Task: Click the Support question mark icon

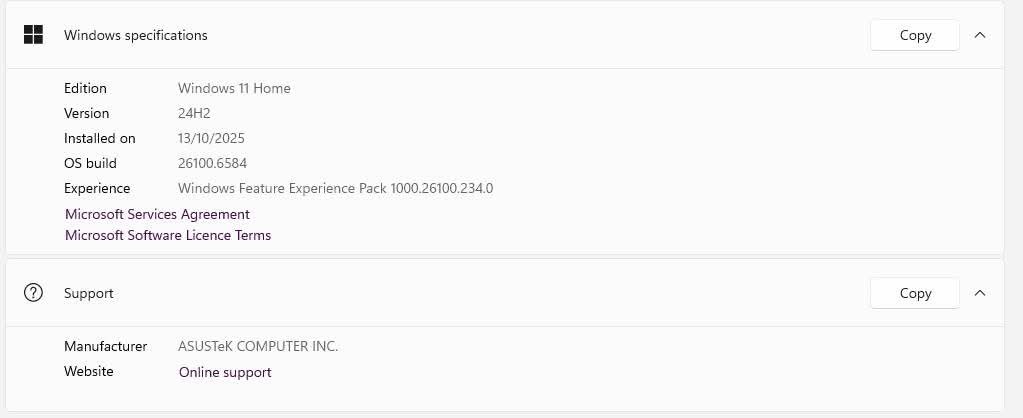Action: point(33,293)
